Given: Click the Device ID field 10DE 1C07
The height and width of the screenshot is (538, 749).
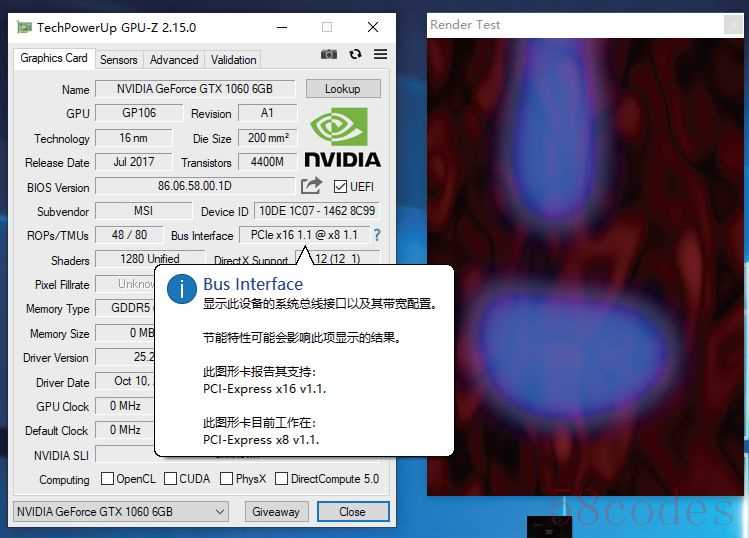Looking at the screenshot, I should click(x=317, y=211).
